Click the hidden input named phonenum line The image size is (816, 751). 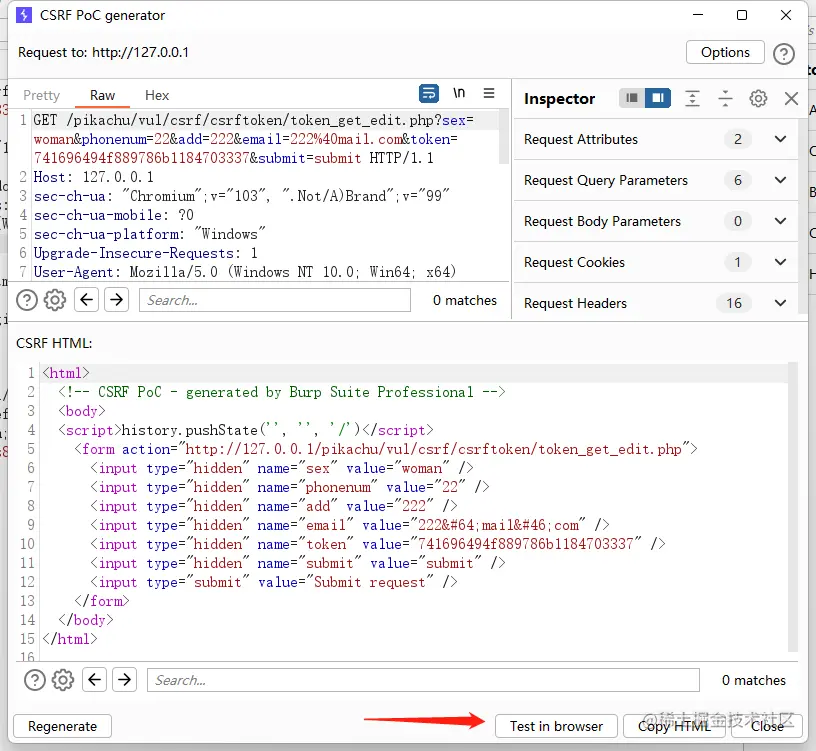[289, 487]
